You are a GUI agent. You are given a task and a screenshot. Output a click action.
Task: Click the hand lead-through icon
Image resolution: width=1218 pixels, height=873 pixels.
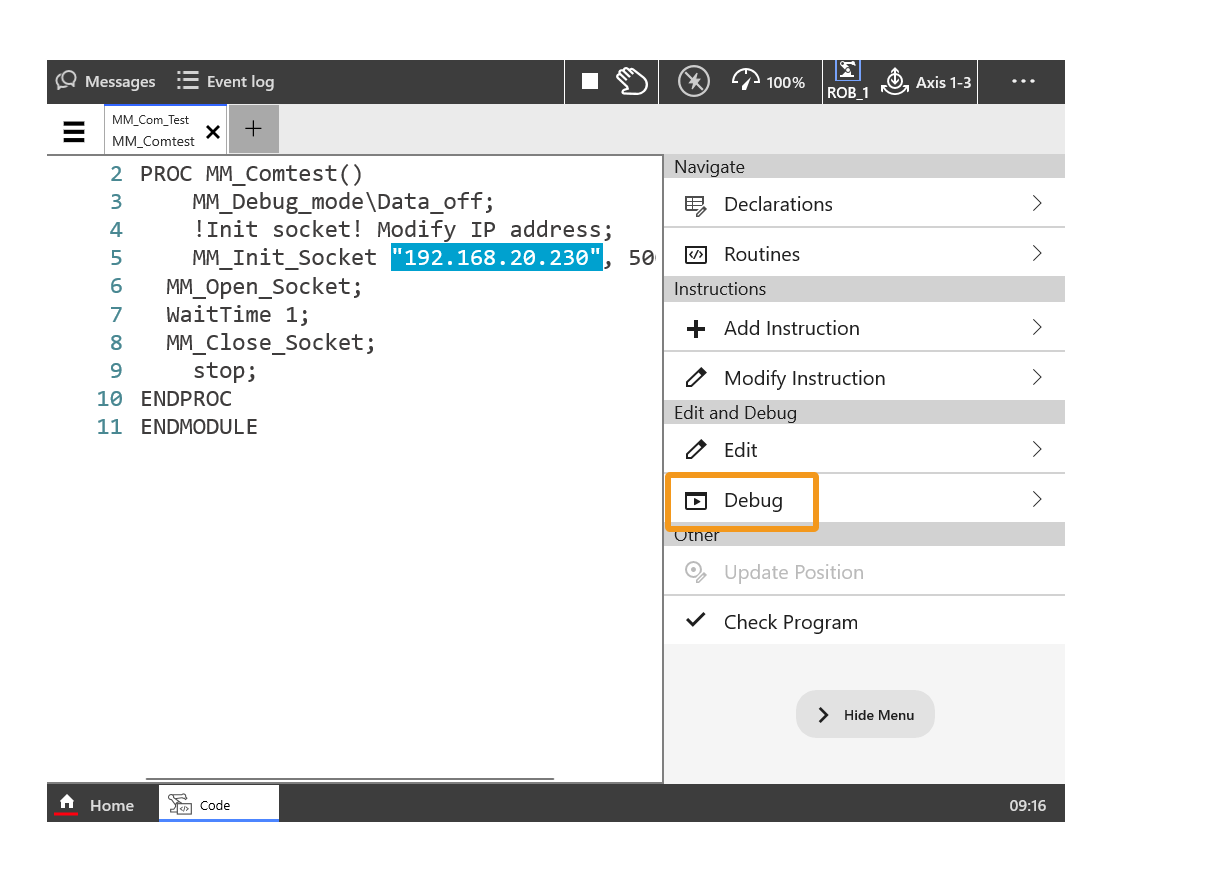[632, 82]
